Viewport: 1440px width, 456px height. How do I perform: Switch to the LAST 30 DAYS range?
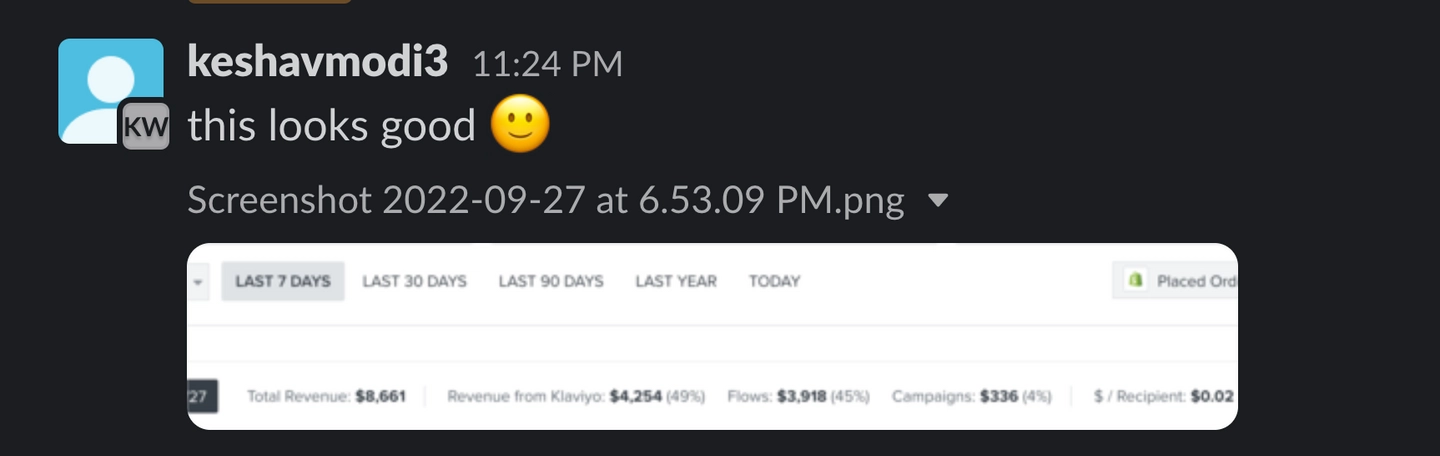coord(414,281)
